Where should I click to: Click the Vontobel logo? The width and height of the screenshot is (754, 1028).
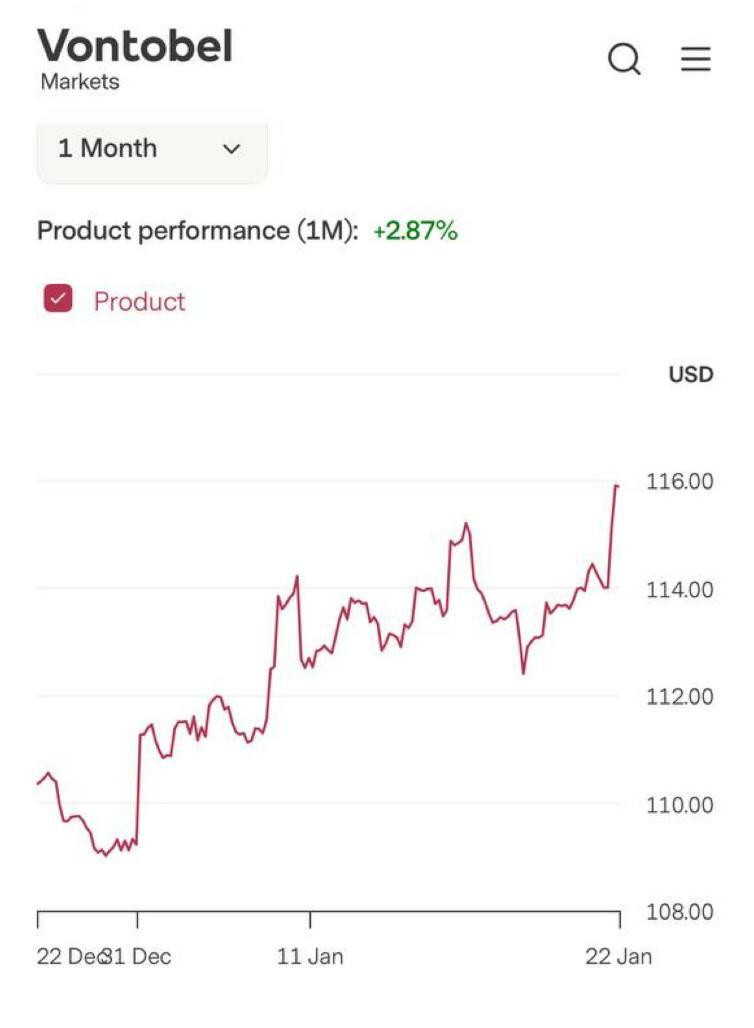tap(135, 47)
